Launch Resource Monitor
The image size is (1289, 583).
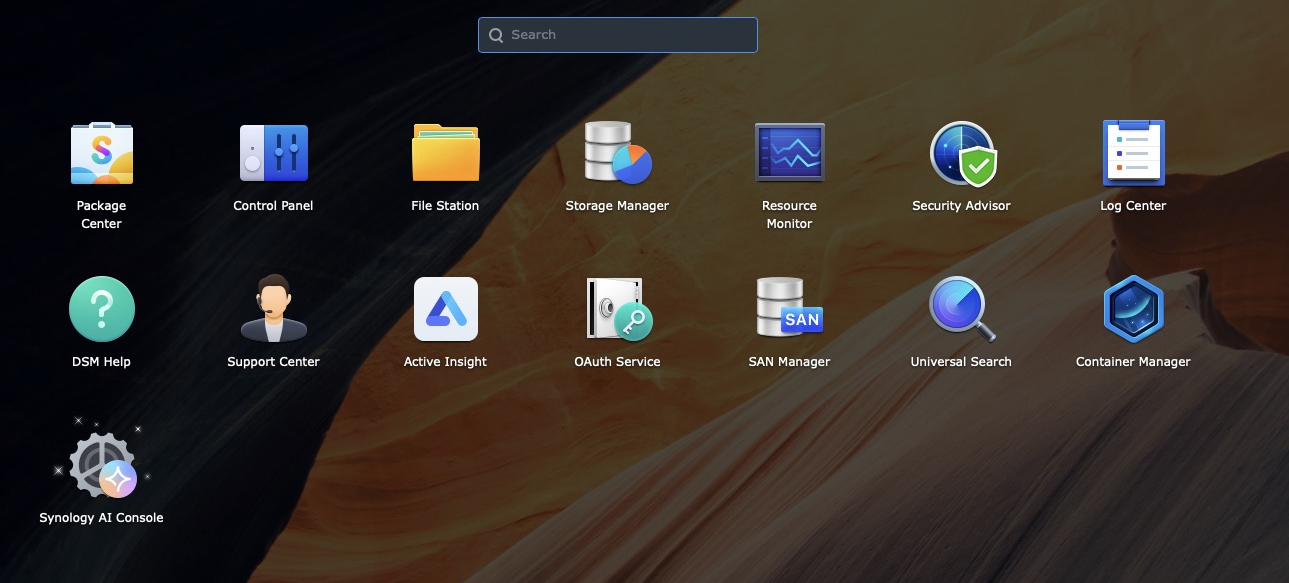point(789,153)
